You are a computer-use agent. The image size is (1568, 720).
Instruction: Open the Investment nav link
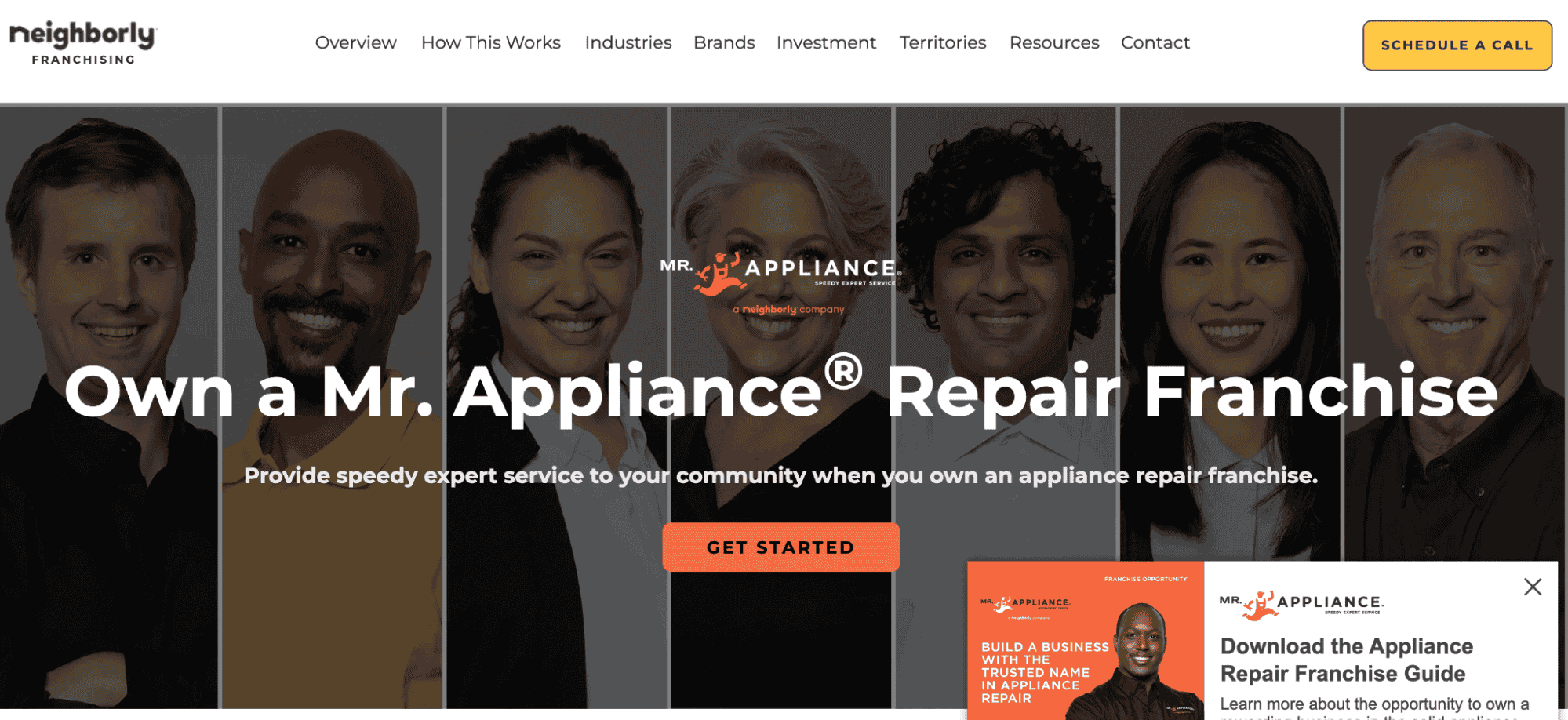826,43
